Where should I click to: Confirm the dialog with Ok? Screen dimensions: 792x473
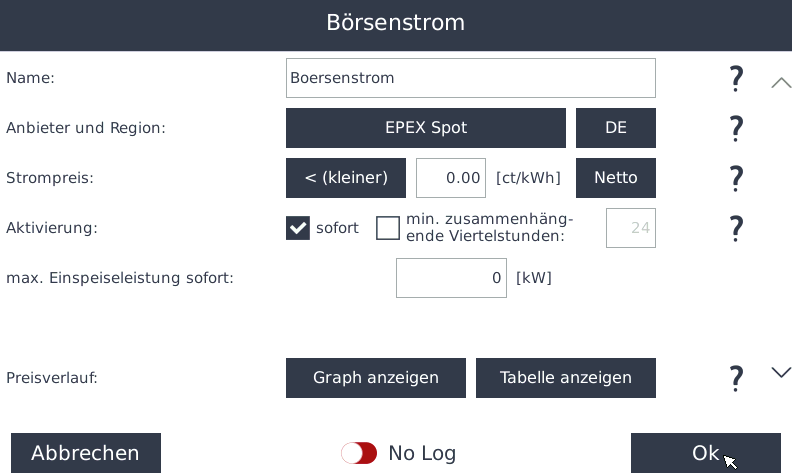[706, 453]
